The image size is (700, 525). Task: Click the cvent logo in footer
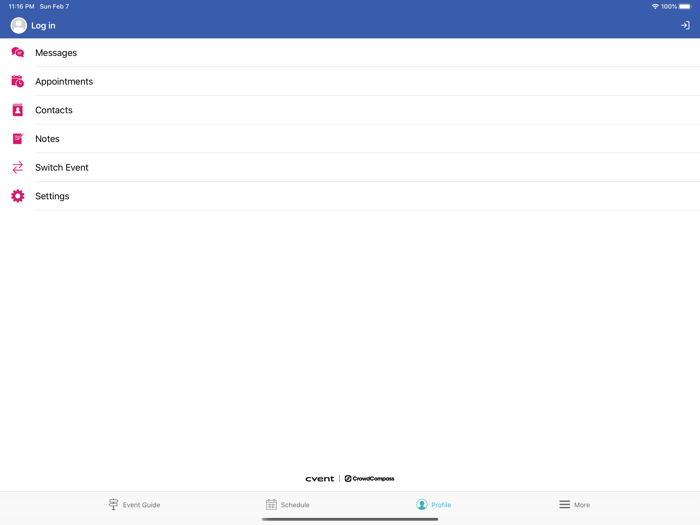[320, 479]
